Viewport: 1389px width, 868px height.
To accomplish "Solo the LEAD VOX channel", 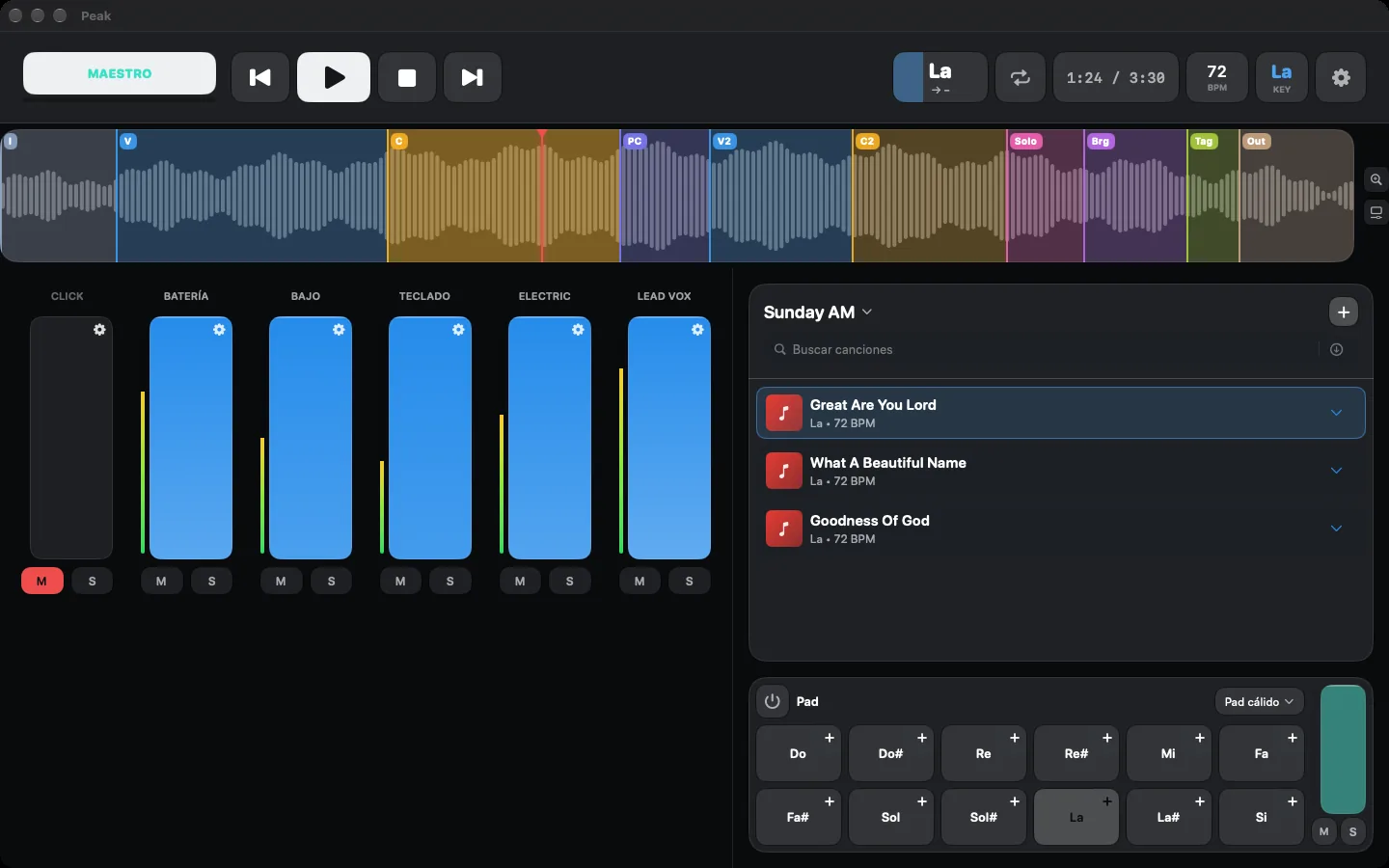I will [x=690, y=582].
